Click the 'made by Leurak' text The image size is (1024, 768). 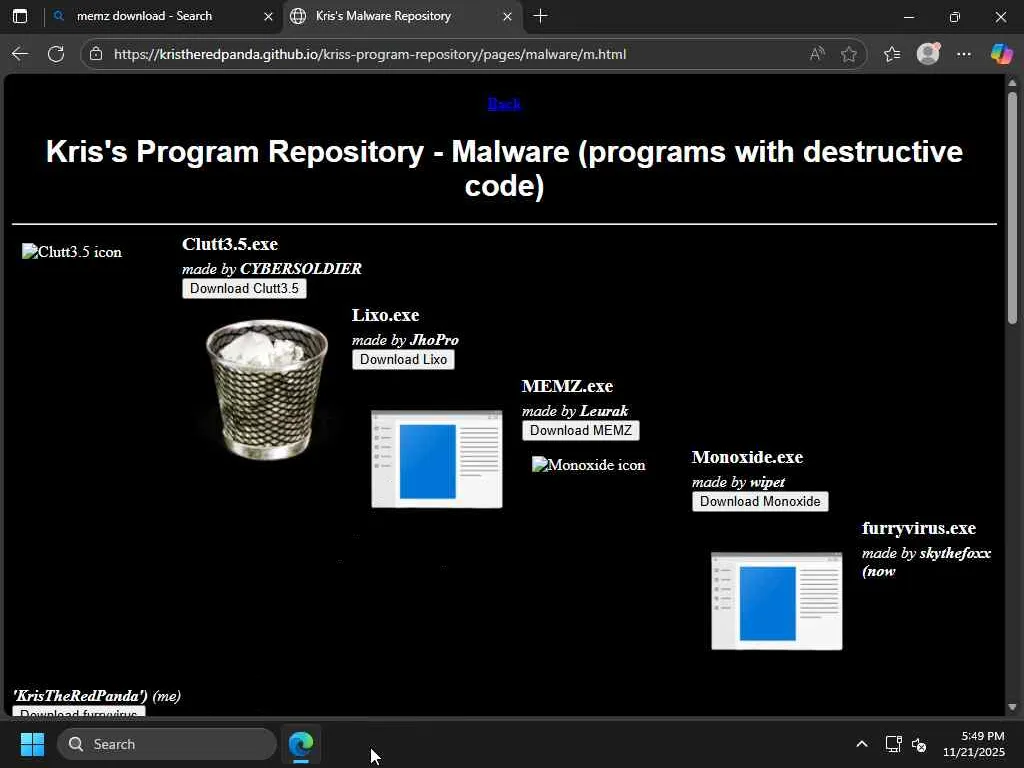coord(575,411)
